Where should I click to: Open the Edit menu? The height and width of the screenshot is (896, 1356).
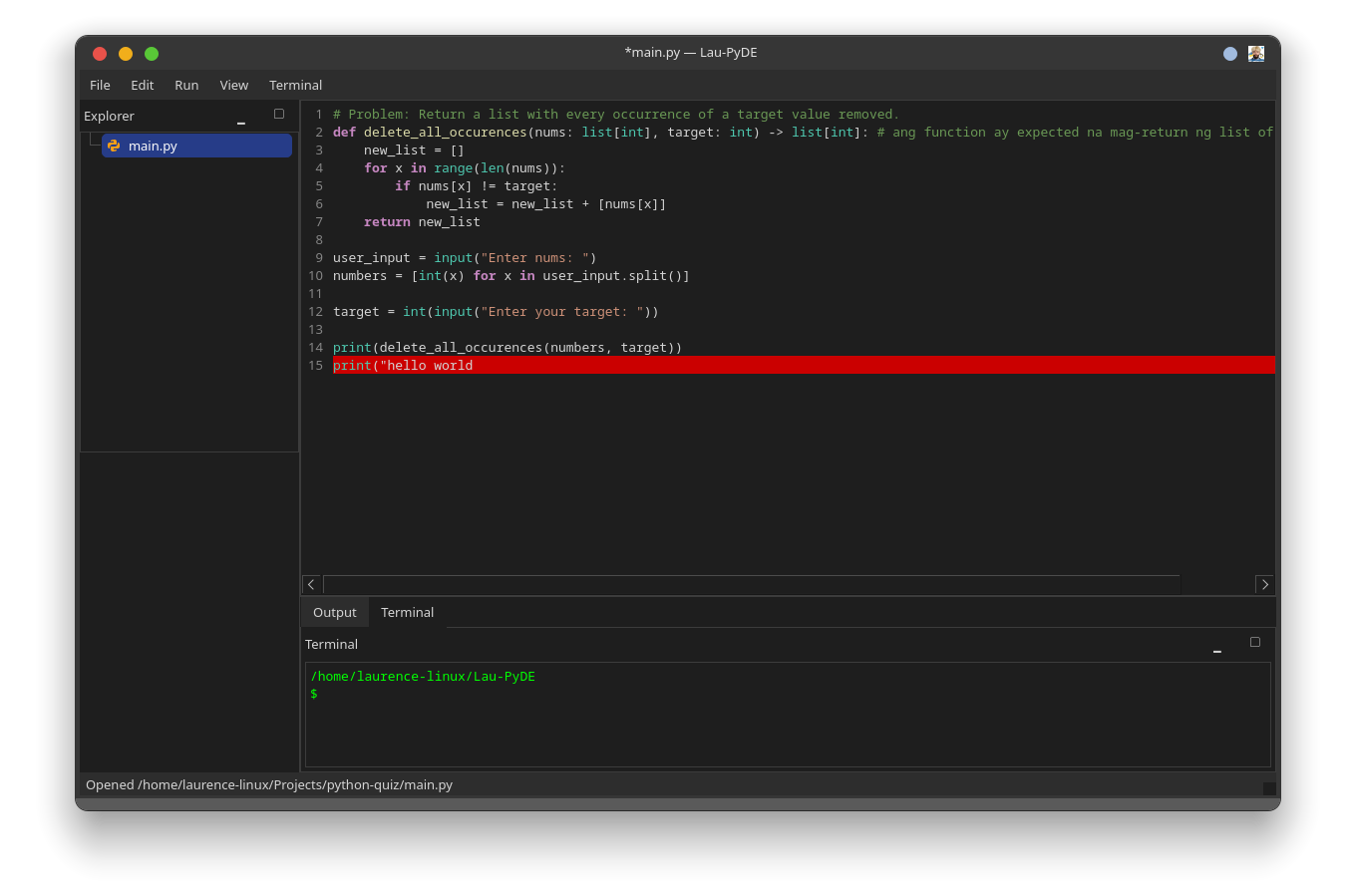coord(143,86)
